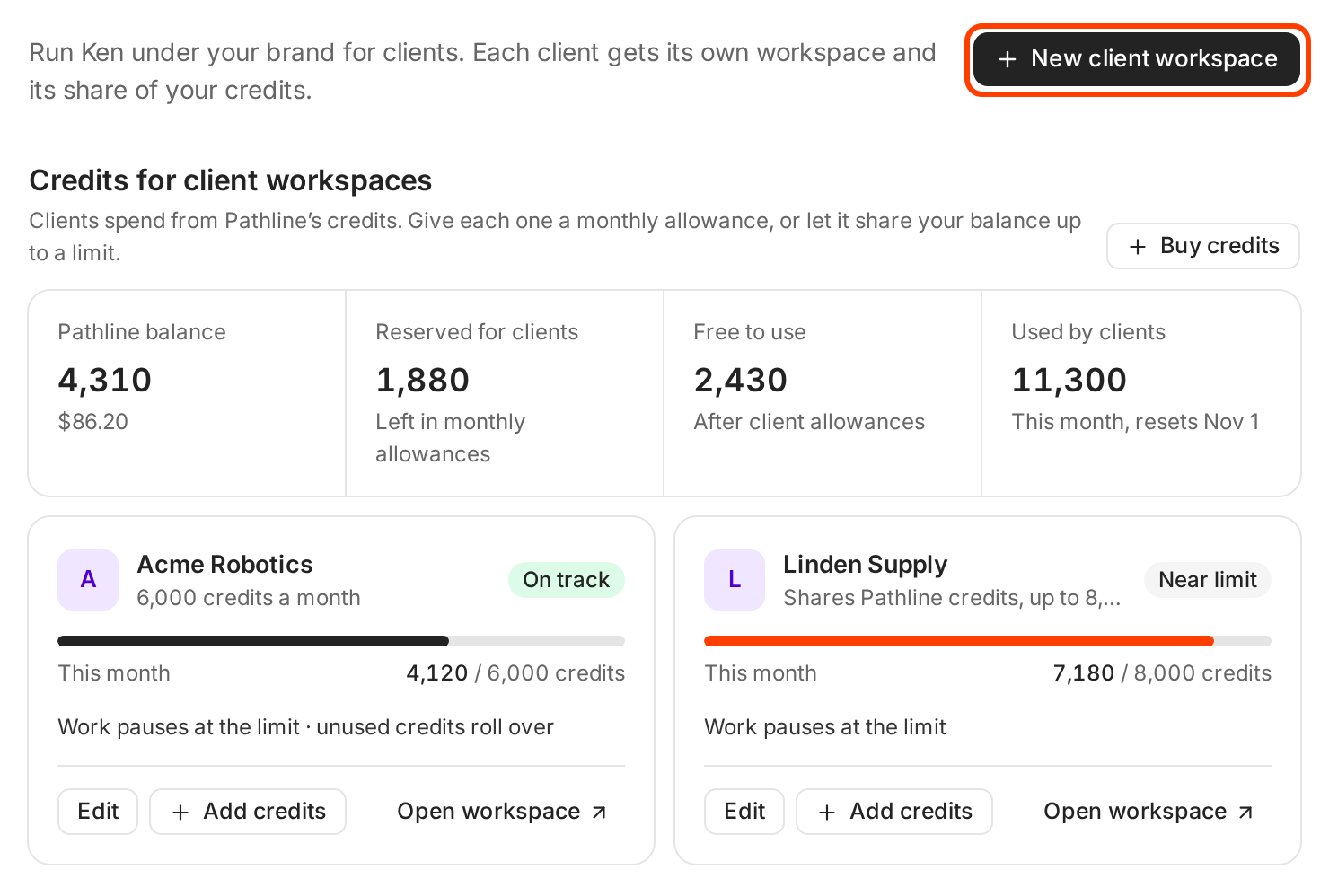Screen dimensions: 1329x896
Task: Click the '7,180 / 8,000 credits' usage text
Action: point(1162,673)
